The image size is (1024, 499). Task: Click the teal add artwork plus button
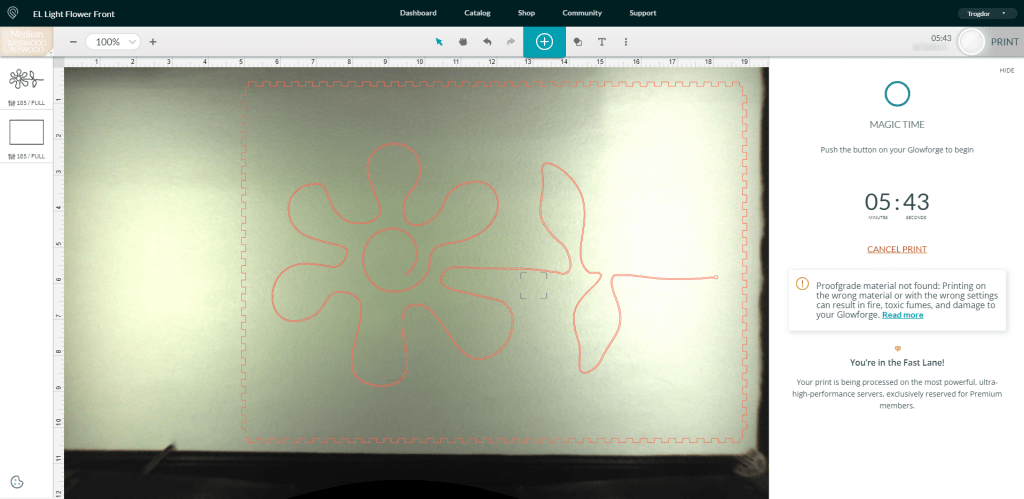tap(544, 42)
